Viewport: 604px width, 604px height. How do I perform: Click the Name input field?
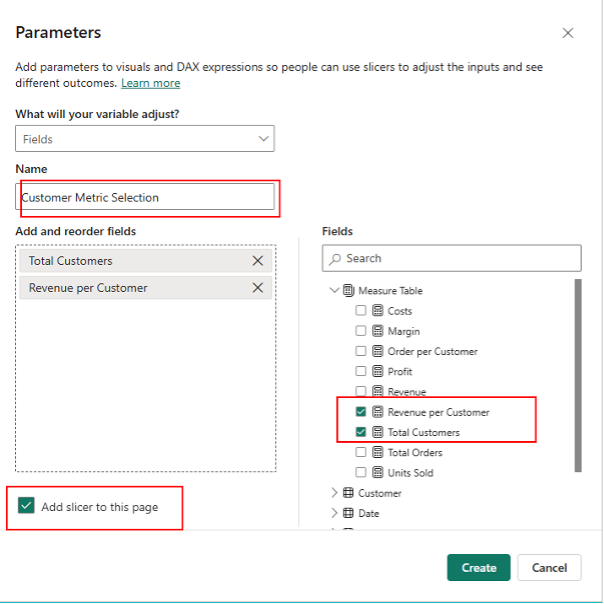click(145, 197)
